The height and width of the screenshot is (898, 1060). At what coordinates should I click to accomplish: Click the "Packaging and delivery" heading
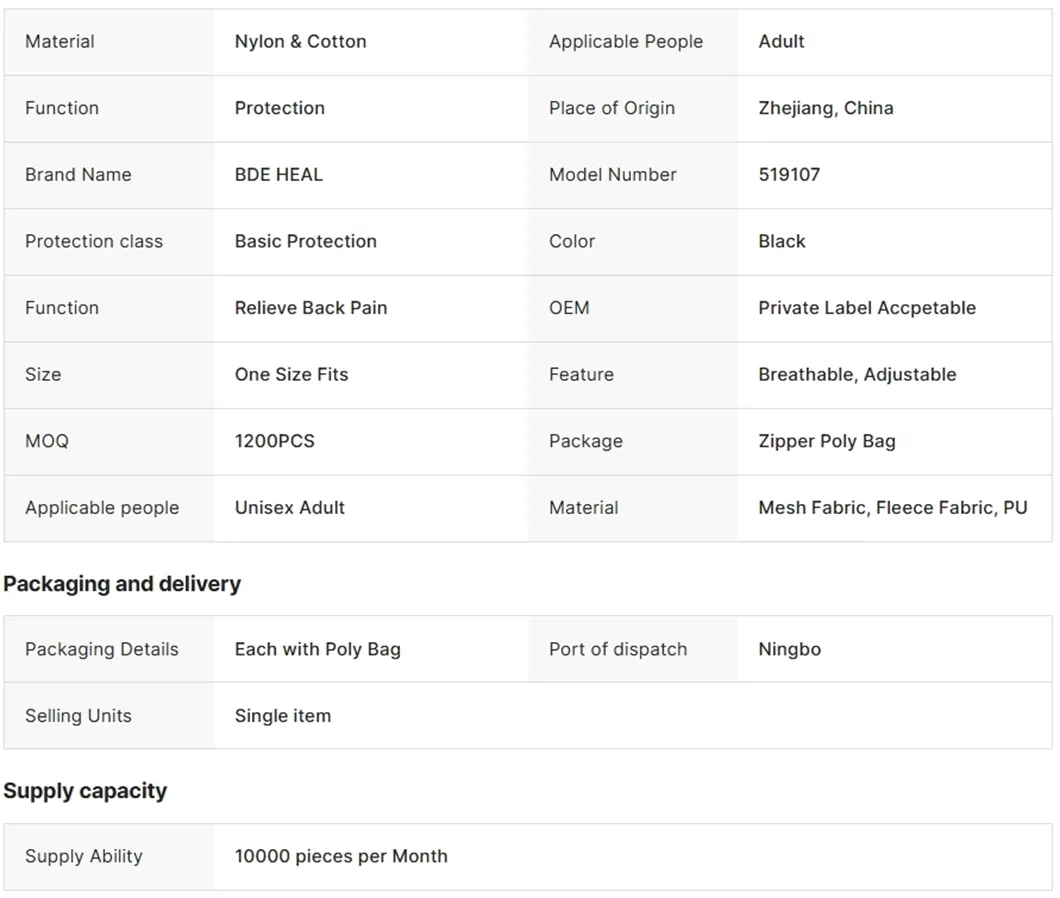point(122,584)
